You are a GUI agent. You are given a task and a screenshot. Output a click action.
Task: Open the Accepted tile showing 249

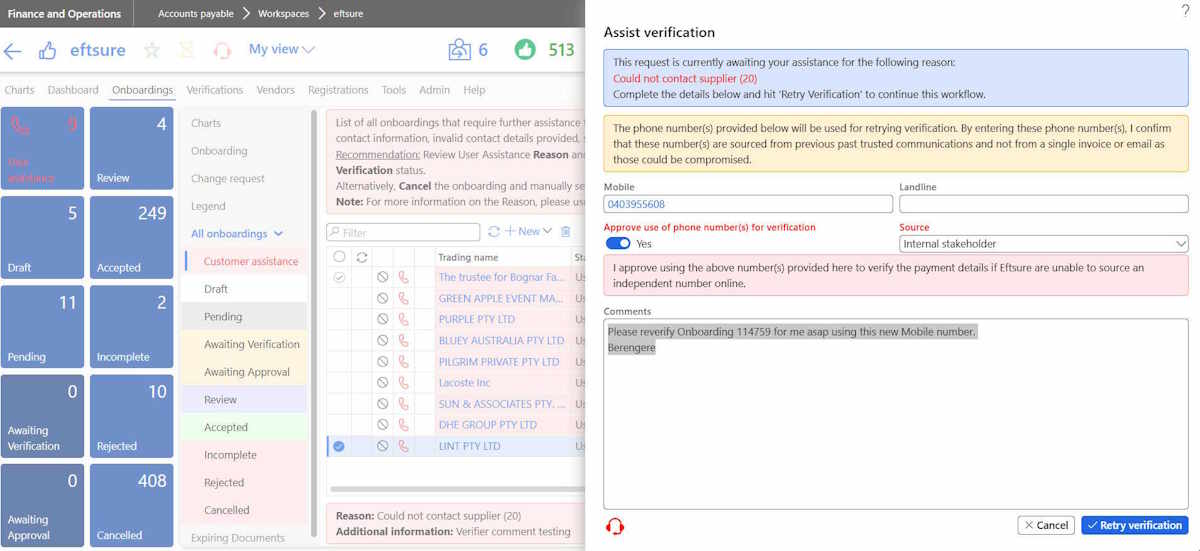(x=132, y=238)
